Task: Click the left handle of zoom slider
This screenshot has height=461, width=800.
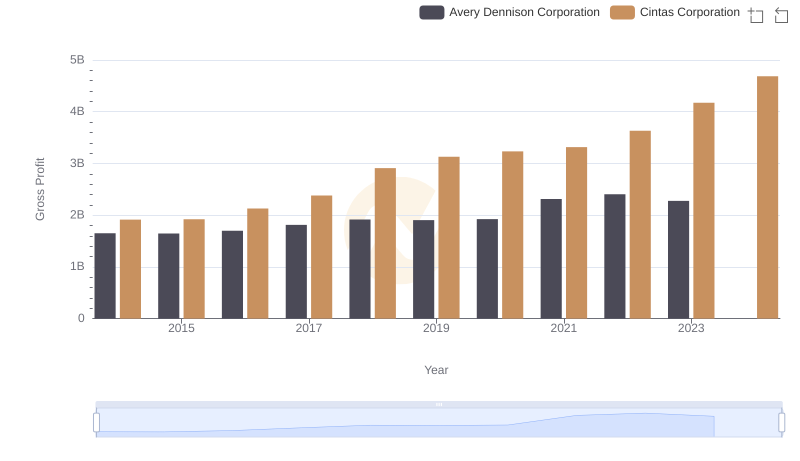Action: click(96, 422)
